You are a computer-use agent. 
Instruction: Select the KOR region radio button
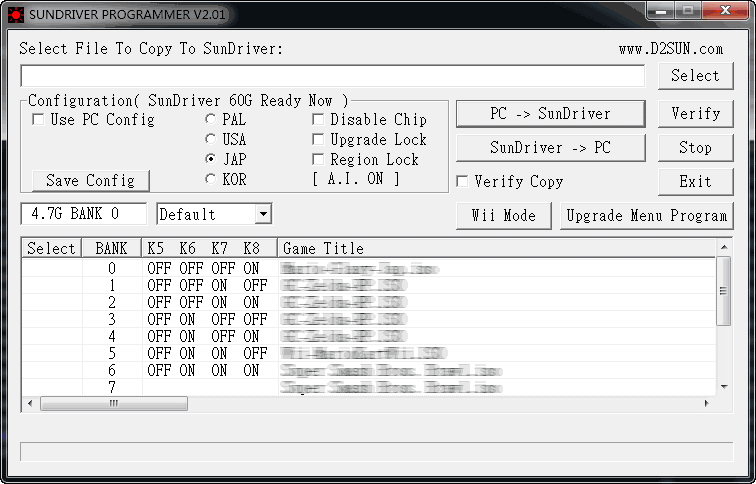(x=211, y=179)
